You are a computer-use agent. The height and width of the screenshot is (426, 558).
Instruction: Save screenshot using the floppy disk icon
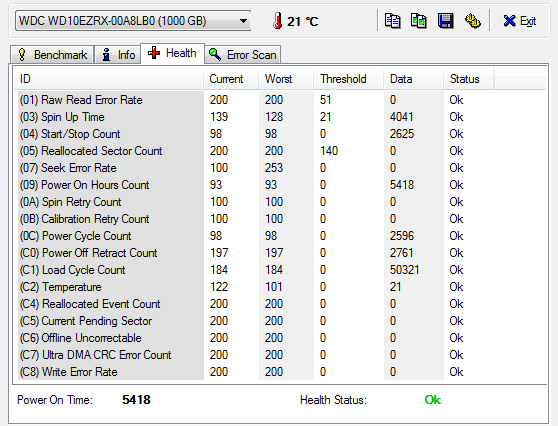click(446, 21)
